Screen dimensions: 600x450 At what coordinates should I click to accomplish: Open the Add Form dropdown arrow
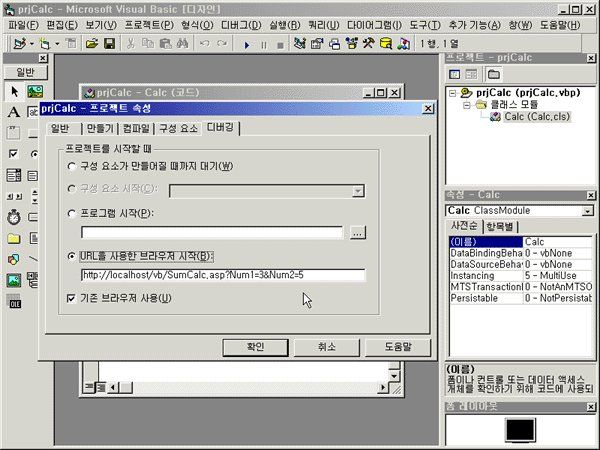tap(57, 44)
